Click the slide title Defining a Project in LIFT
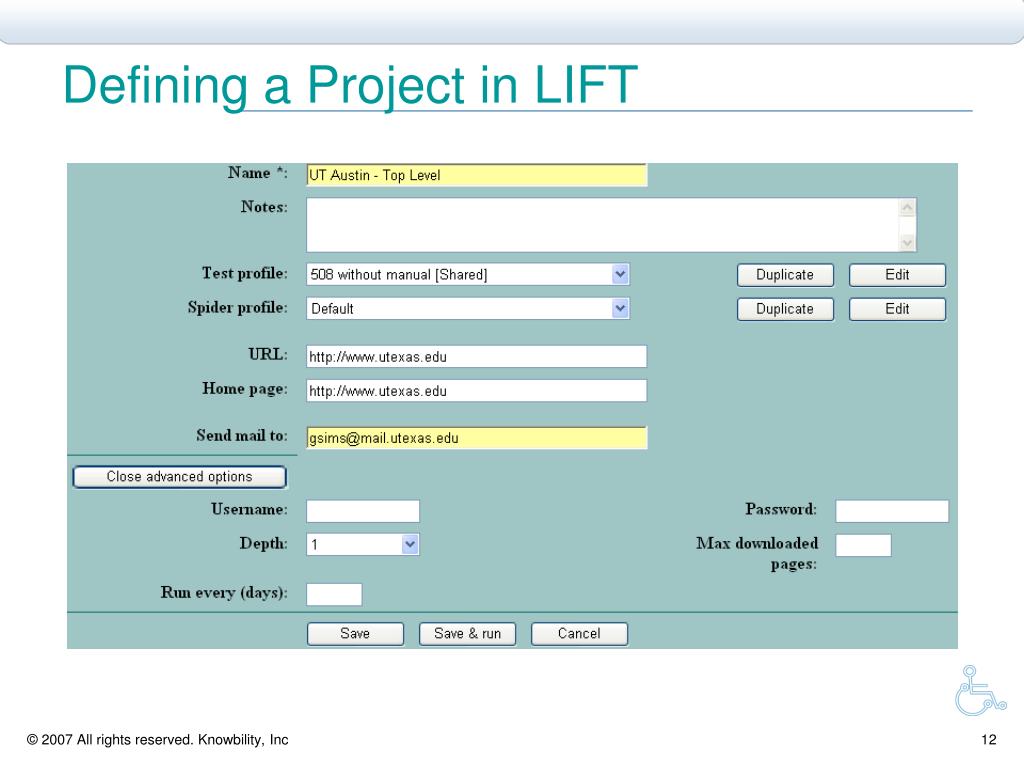 pyautogui.click(x=351, y=85)
